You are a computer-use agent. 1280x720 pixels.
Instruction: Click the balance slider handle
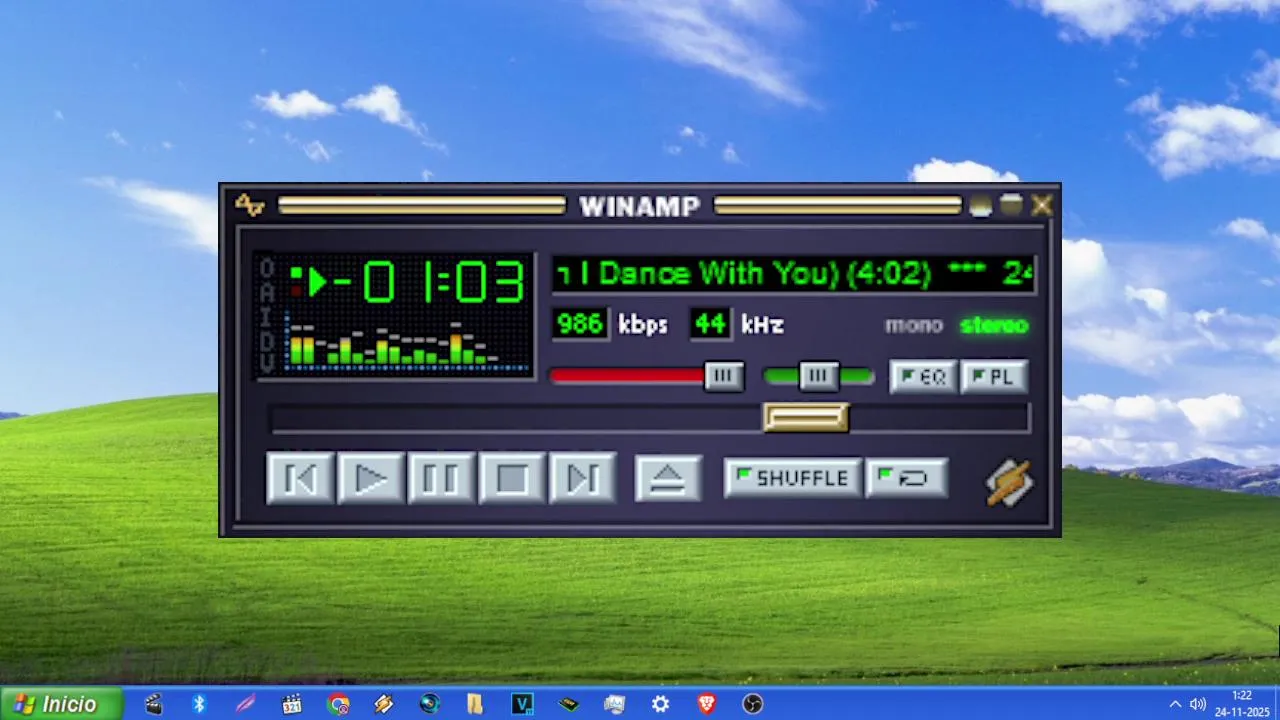coord(818,376)
